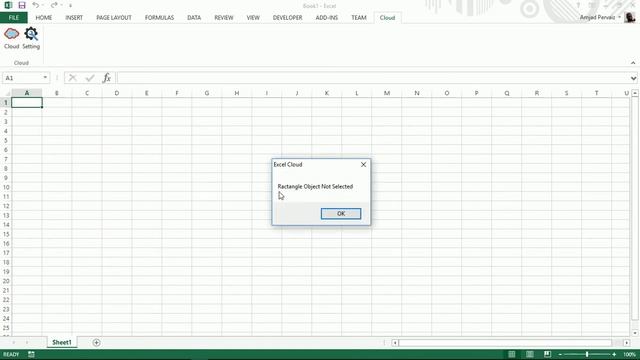Expand the formula bar

(x=633, y=78)
